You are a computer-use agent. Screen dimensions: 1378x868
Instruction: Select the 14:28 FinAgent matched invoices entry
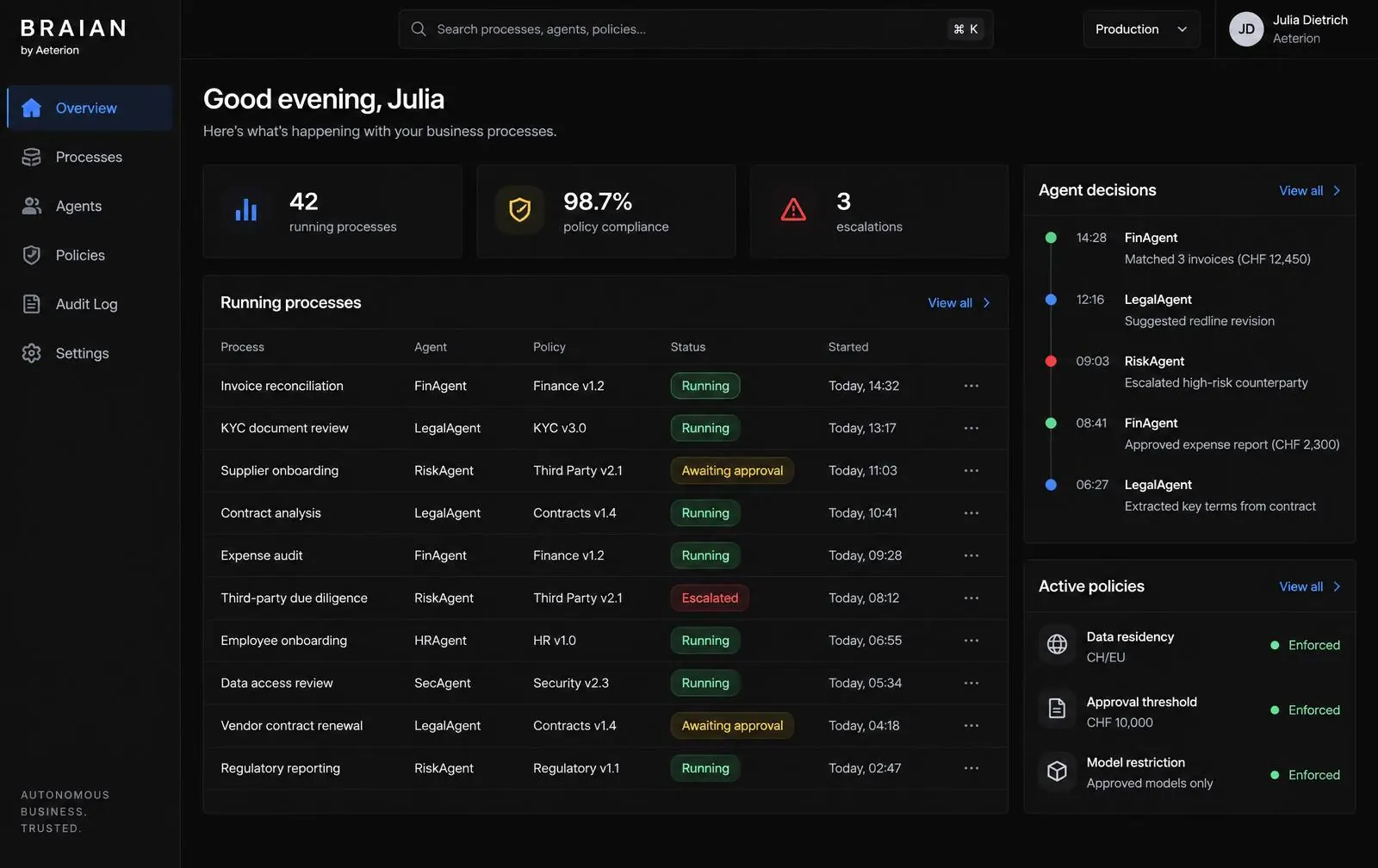click(1189, 248)
